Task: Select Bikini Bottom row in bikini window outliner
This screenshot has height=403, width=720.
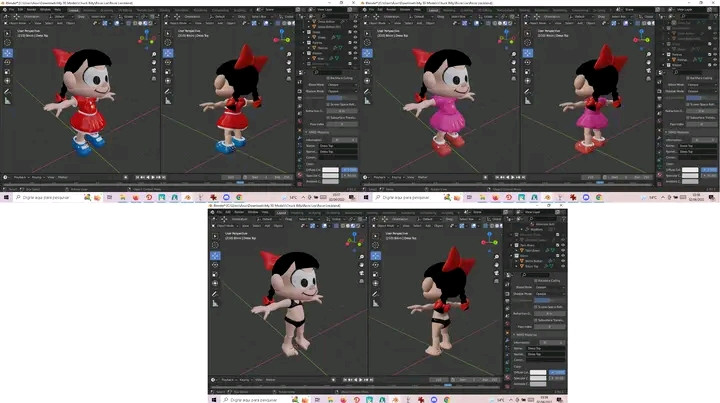Action: (x=533, y=261)
